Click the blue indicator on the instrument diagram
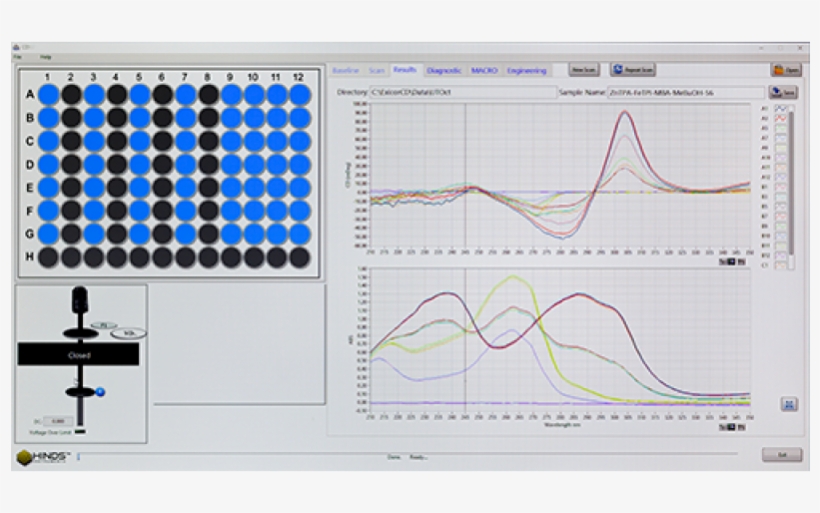This screenshot has height=513, width=820. [100, 390]
